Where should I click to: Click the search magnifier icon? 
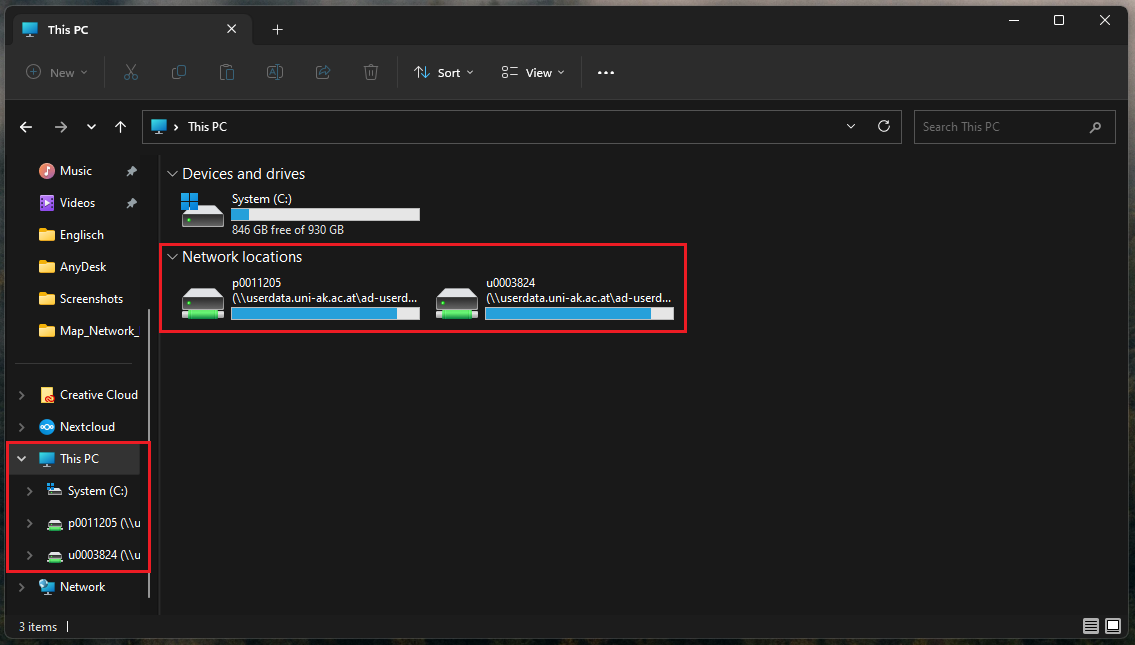[1095, 127]
